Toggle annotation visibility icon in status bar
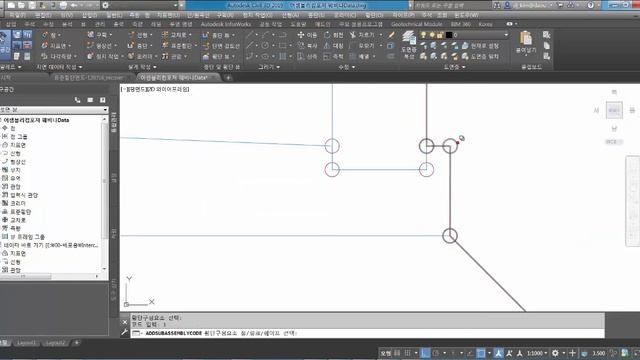The width and height of the screenshot is (640, 360). coord(498,353)
